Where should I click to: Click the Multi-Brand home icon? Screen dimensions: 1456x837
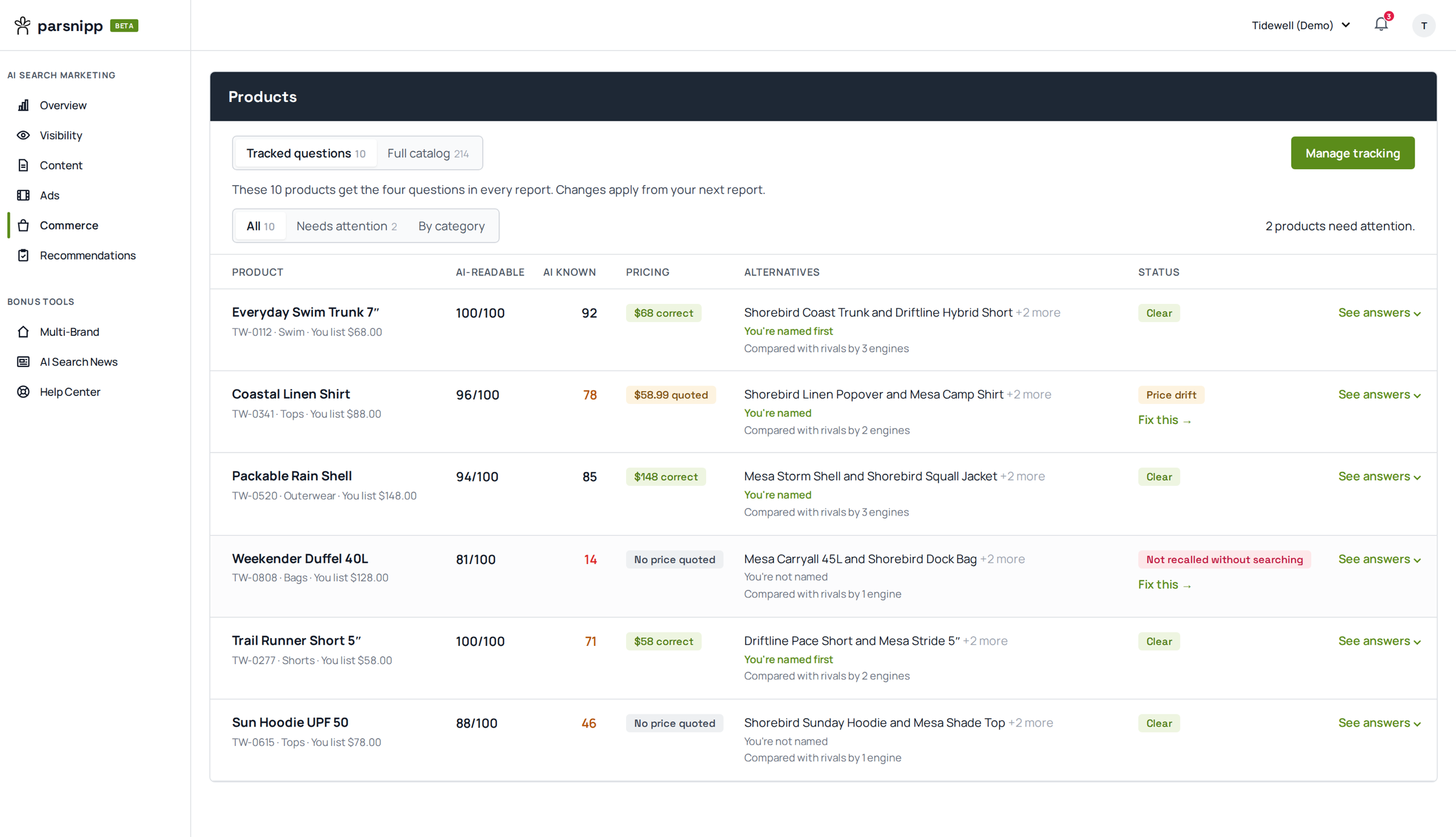click(23, 332)
